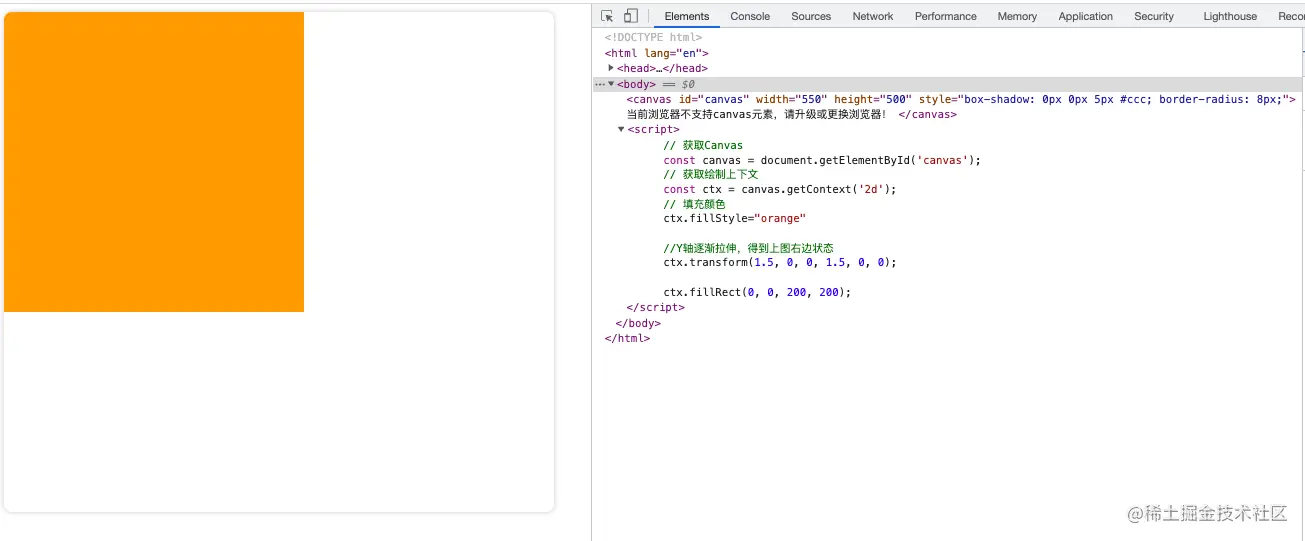Click the orange square on canvas
This screenshot has width=1305, height=541.
[x=154, y=162]
